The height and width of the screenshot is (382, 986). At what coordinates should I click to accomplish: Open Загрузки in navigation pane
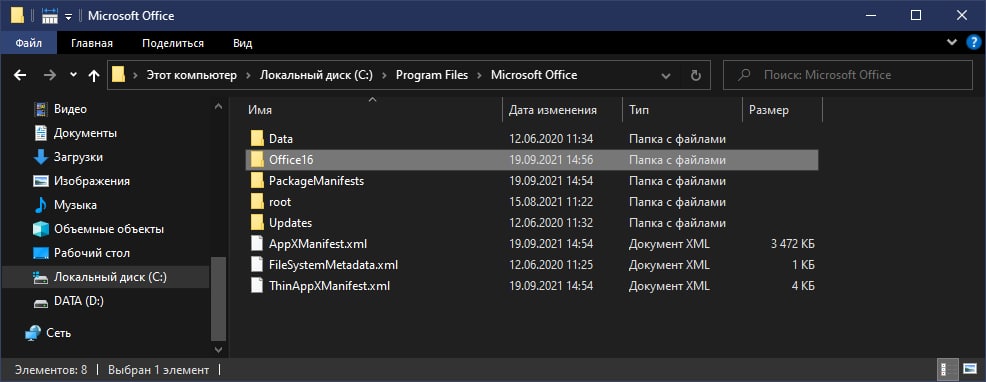[78, 157]
